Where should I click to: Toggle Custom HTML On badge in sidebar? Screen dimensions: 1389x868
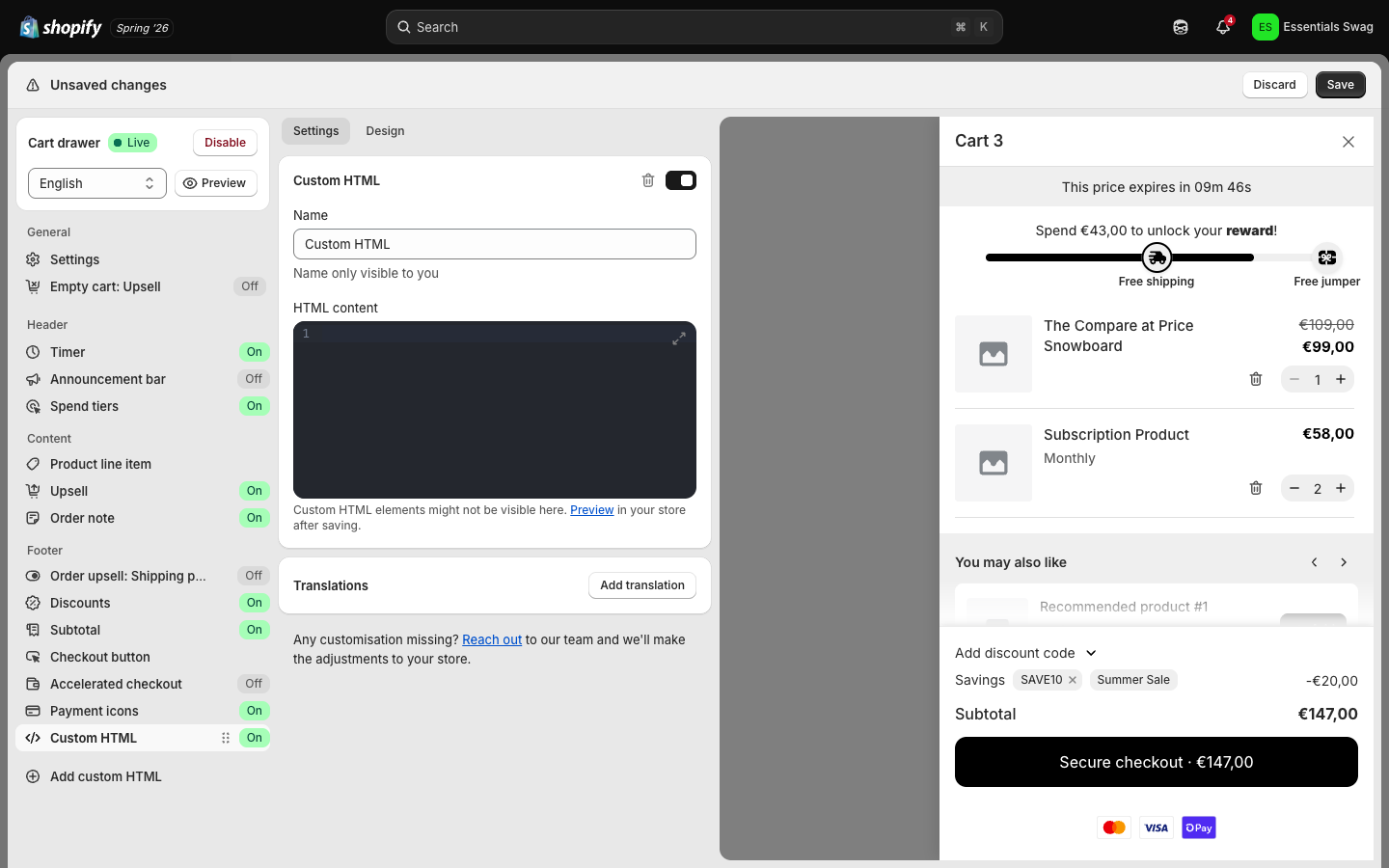(x=254, y=738)
